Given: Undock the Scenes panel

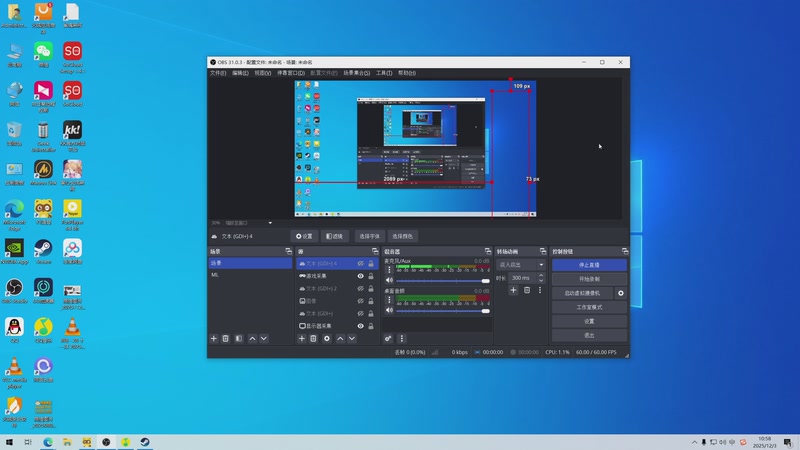Looking at the screenshot, I should click(288, 251).
